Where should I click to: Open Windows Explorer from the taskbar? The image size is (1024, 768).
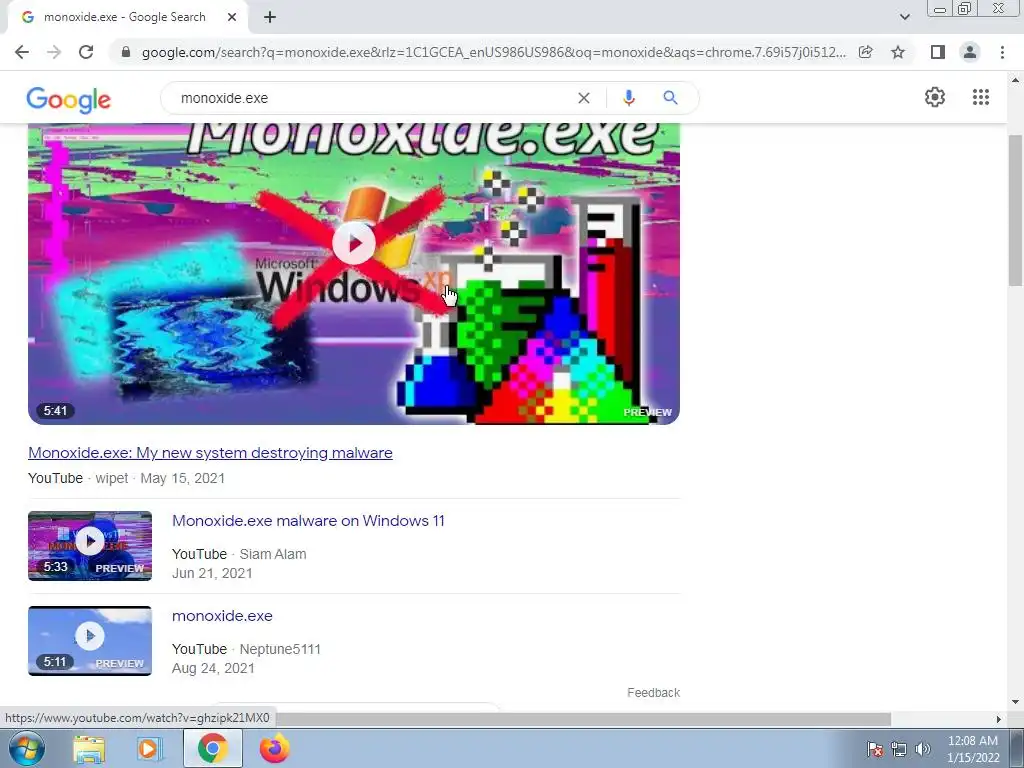[x=89, y=748]
